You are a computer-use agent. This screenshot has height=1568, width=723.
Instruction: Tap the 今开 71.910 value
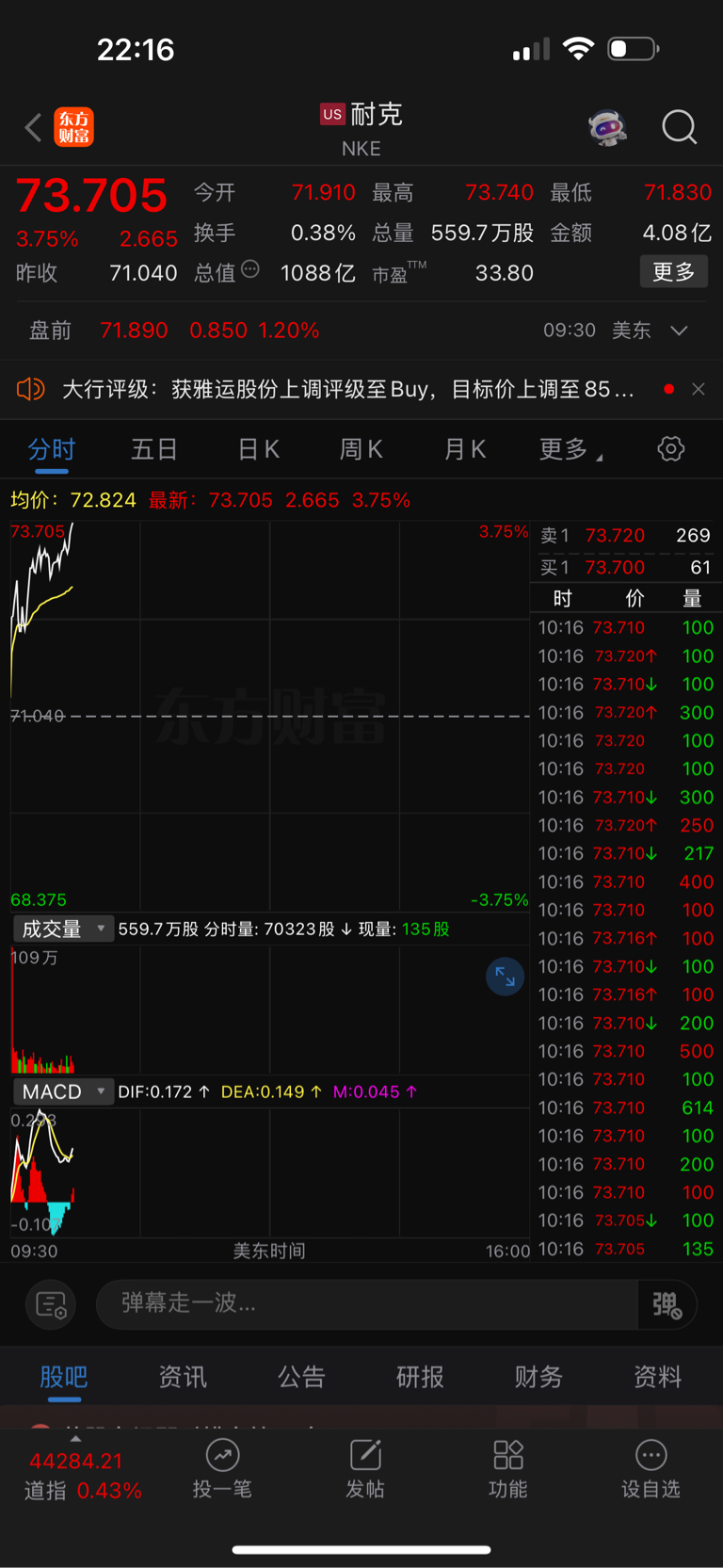(x=323, y=193)
